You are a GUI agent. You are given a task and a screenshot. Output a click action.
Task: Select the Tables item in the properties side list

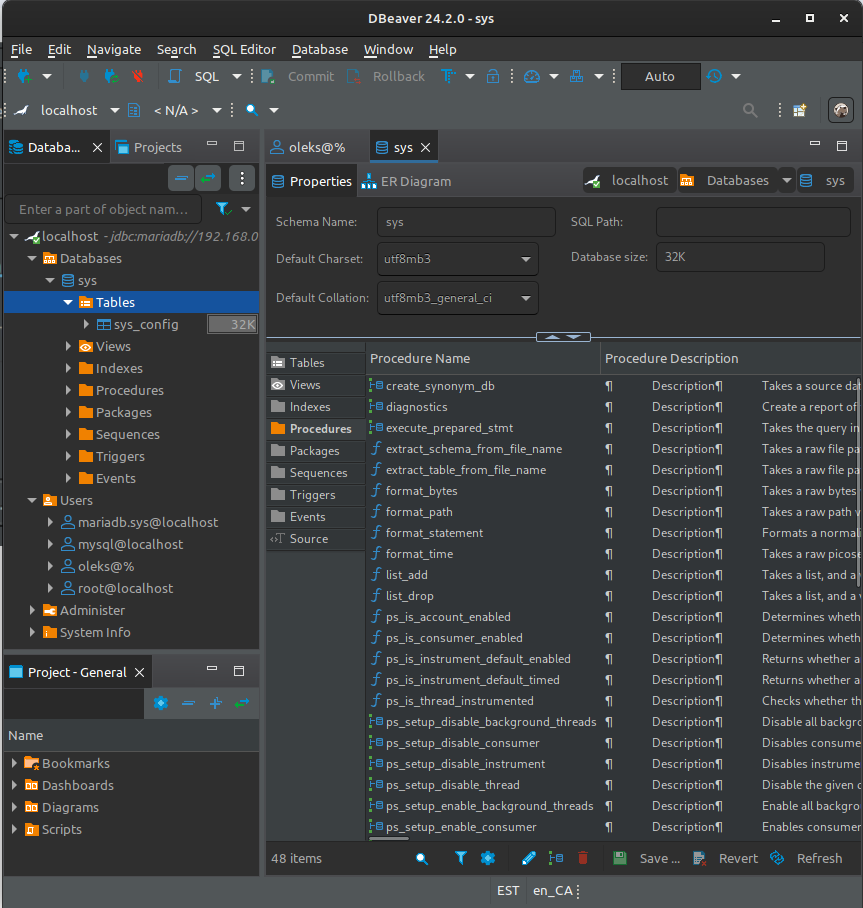[x=316, y=363]
